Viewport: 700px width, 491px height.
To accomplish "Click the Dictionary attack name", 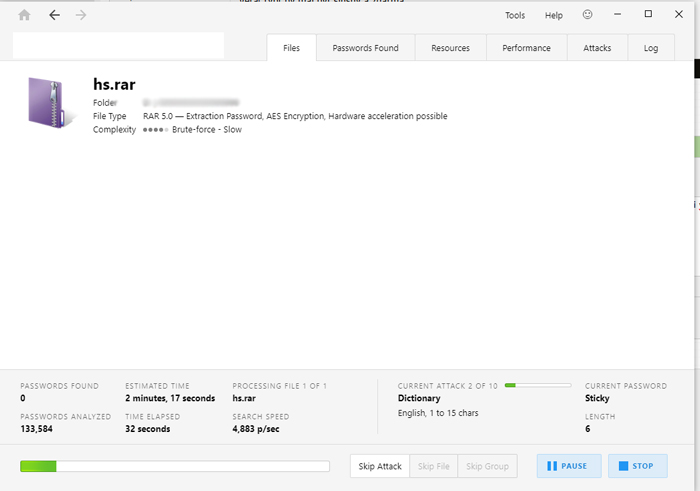I will point(419,398).
